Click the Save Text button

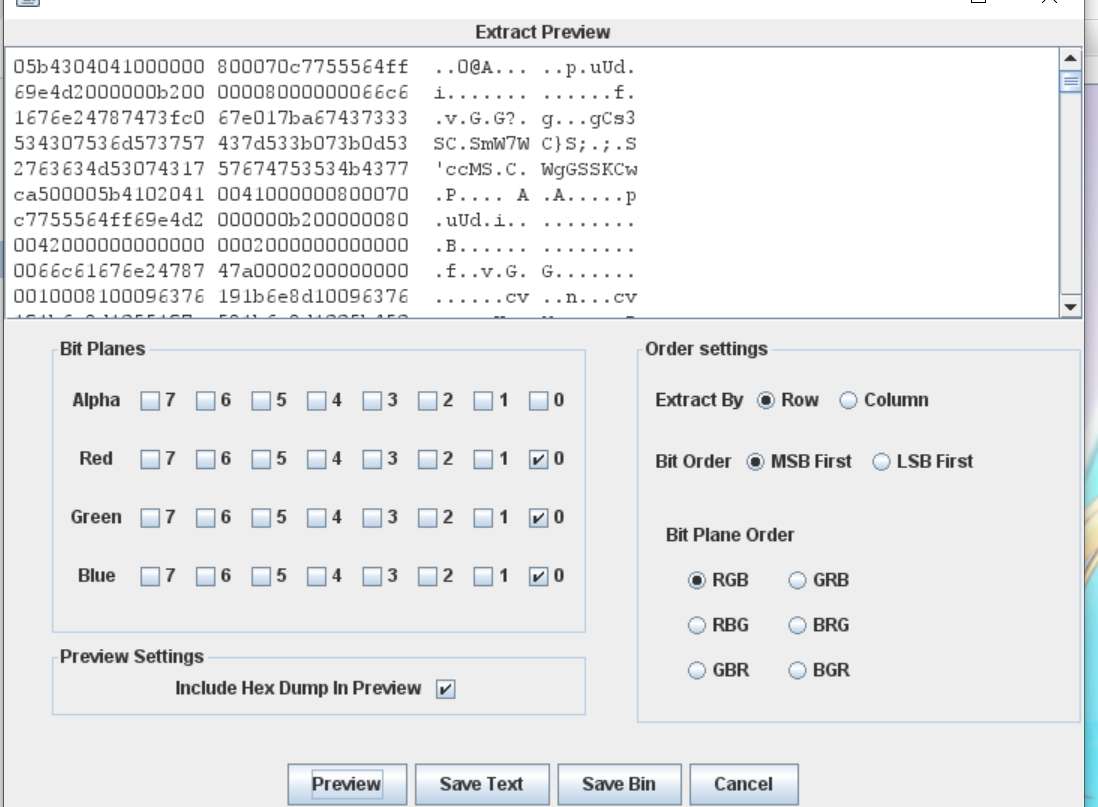(481, 784)
